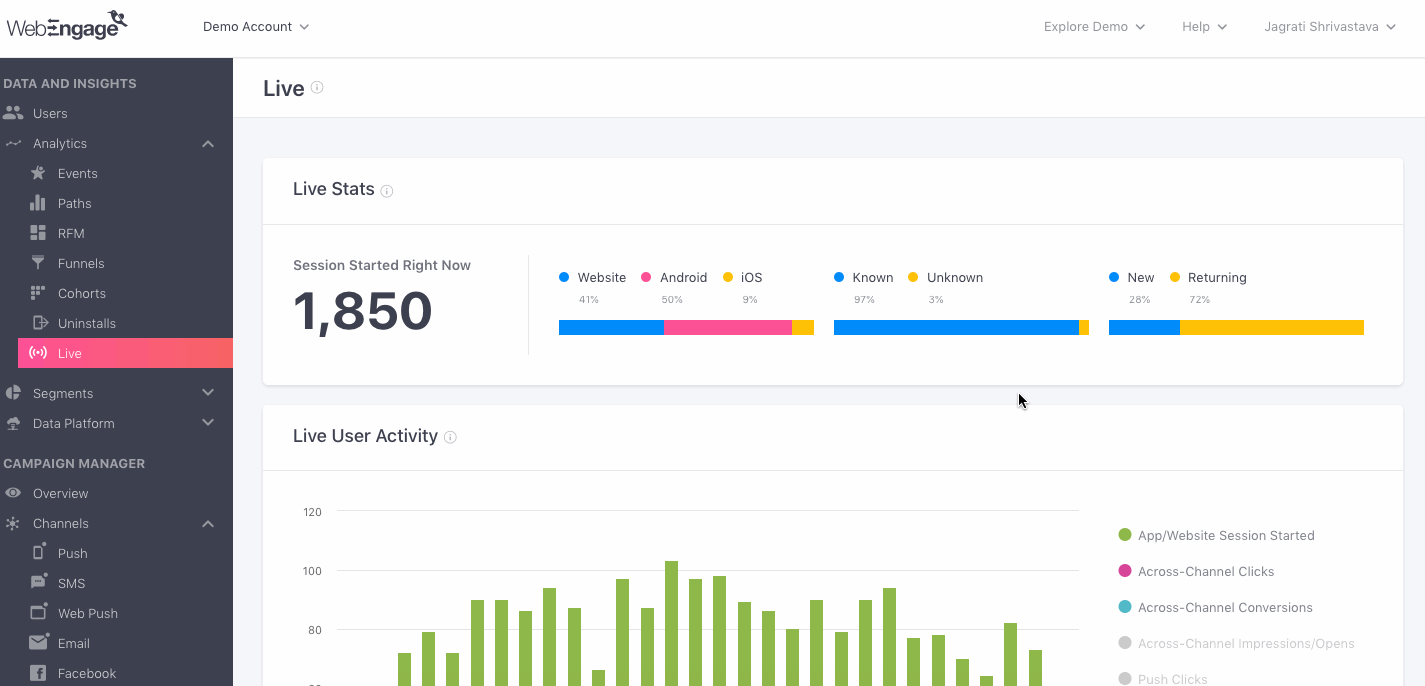
Task: Go to Paths in the sidebar
Action: point(74,203)
